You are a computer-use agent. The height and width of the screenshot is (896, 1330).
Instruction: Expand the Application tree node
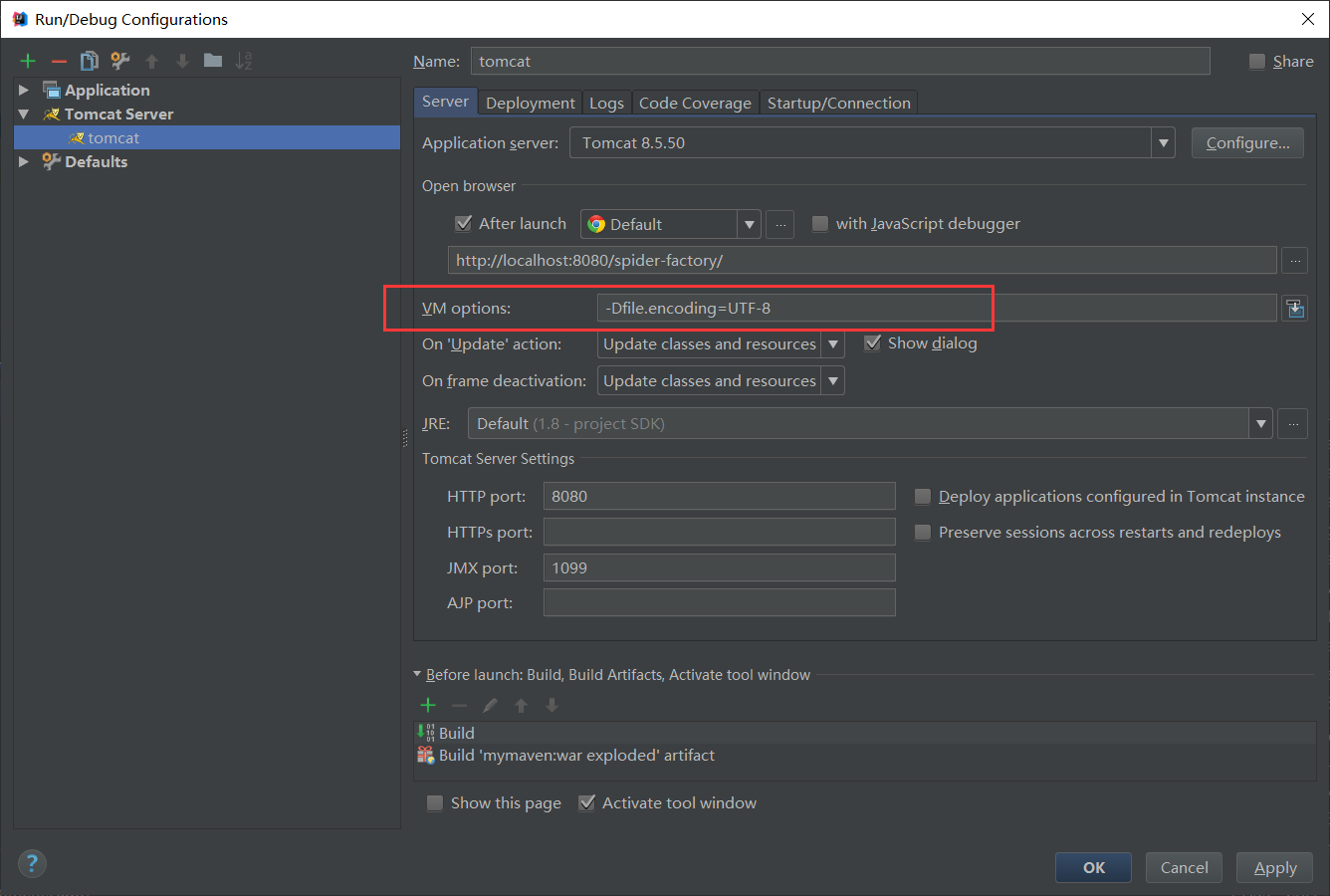[x=24, y=90]
